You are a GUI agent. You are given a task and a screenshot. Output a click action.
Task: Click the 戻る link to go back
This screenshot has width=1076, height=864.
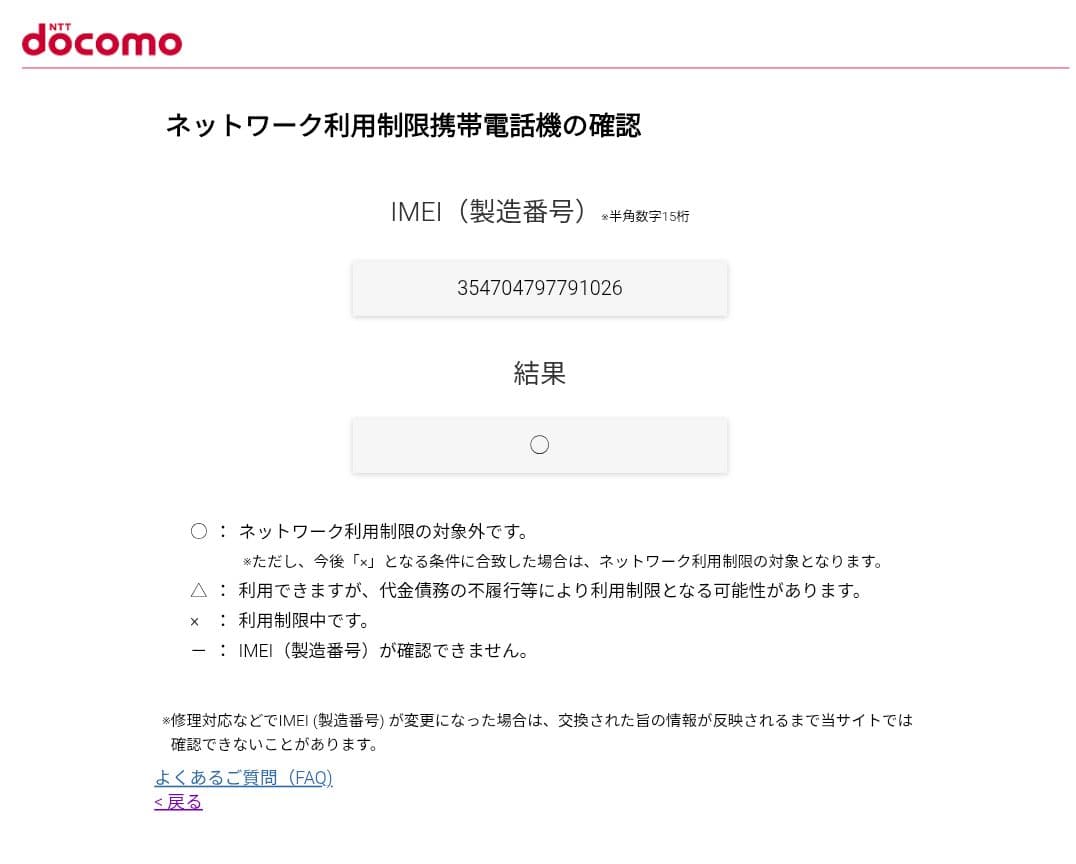(x=177, y=801)
